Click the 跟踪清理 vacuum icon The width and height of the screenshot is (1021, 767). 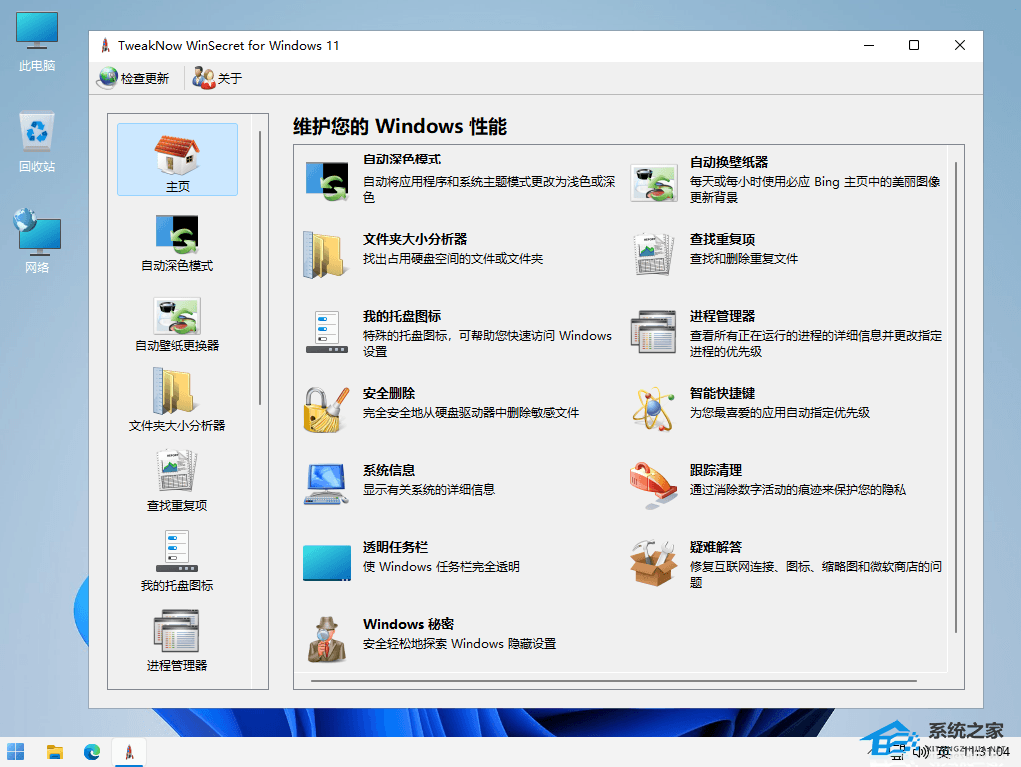[x=653, y=486]
